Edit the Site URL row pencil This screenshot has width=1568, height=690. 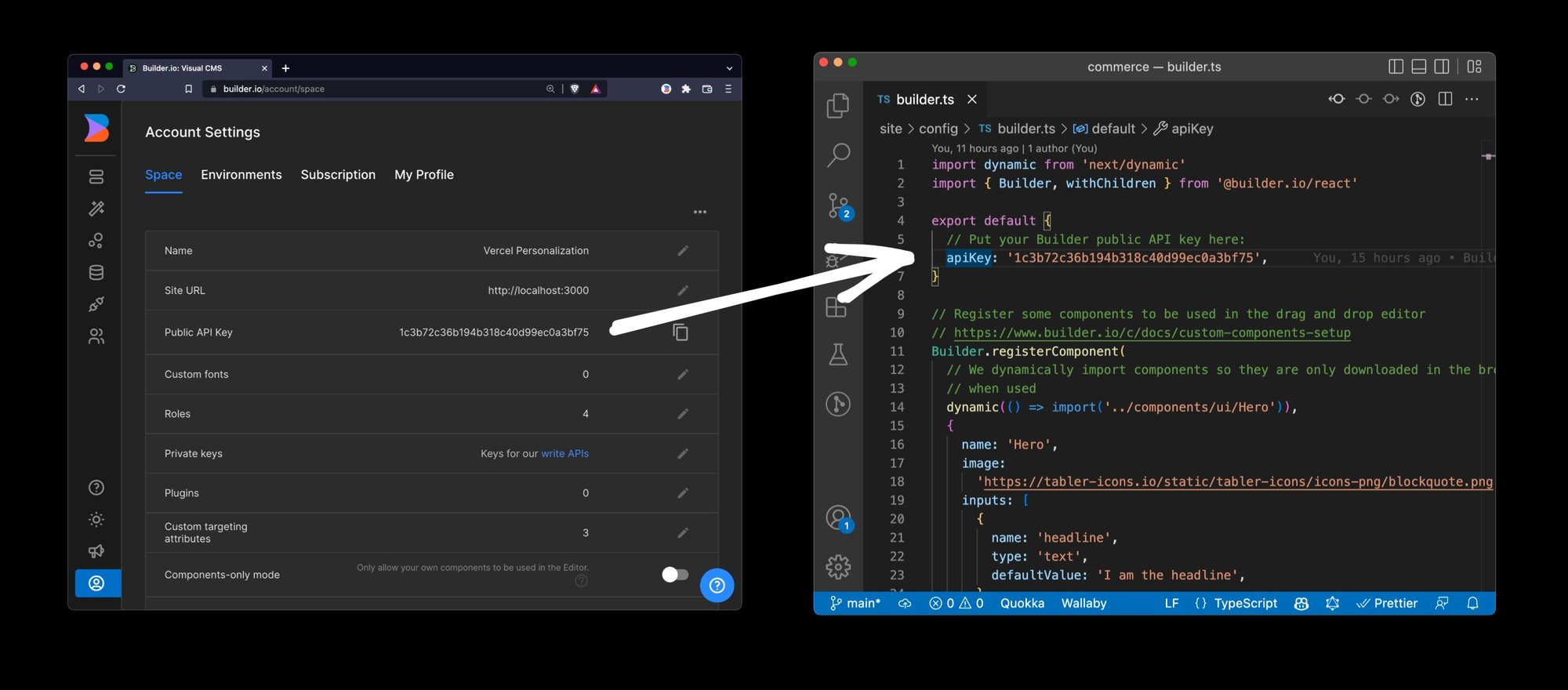pos(683,290)
